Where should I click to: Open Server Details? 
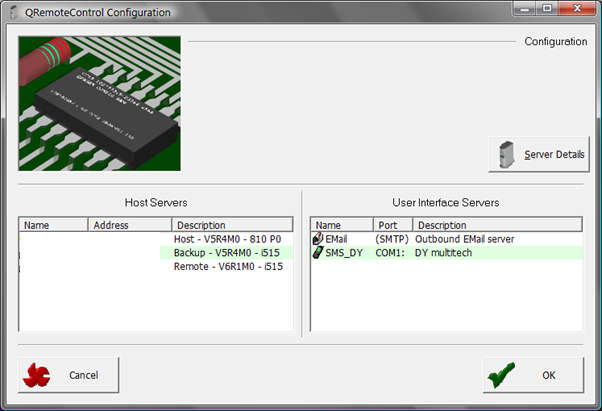coord(540,155)
